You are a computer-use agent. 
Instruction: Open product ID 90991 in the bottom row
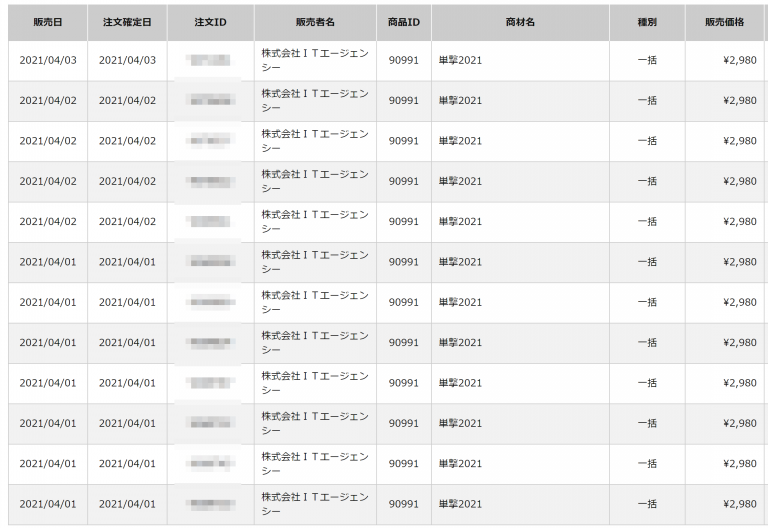(403, 504)
